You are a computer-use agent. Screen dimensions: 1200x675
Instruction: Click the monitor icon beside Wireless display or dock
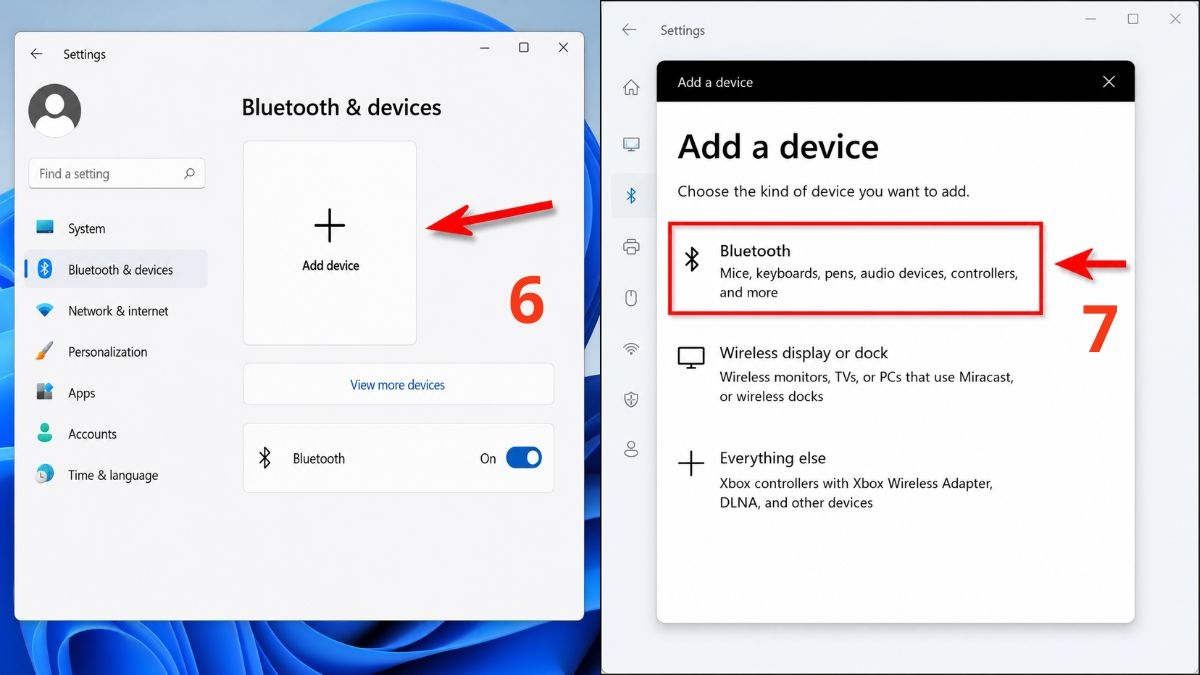[691, 358]
